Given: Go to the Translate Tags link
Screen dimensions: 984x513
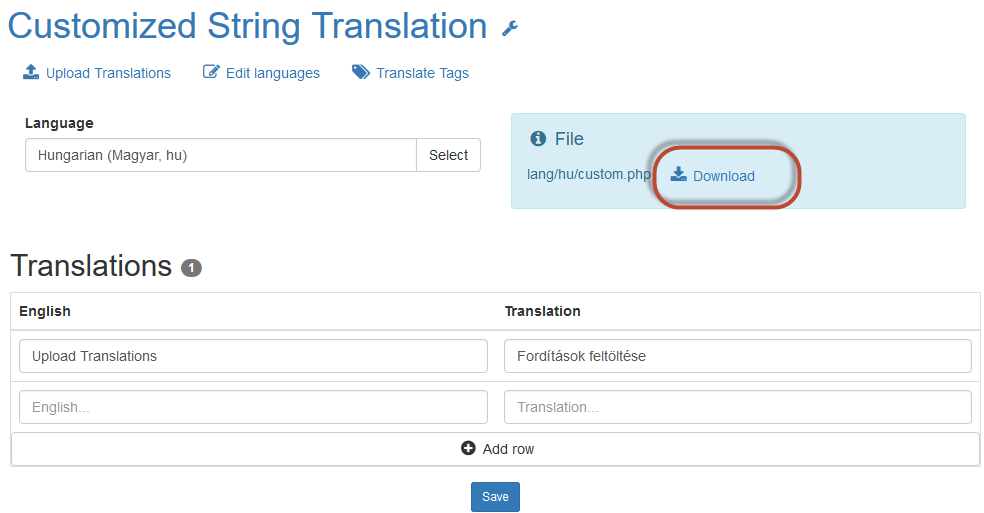Looking at the screenshot, I should pos(422,73).
